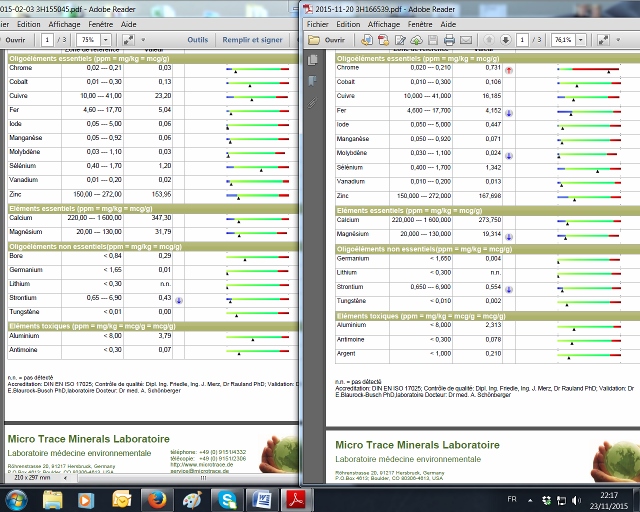Click the email envelope icon in toolbar

point(466,40)
